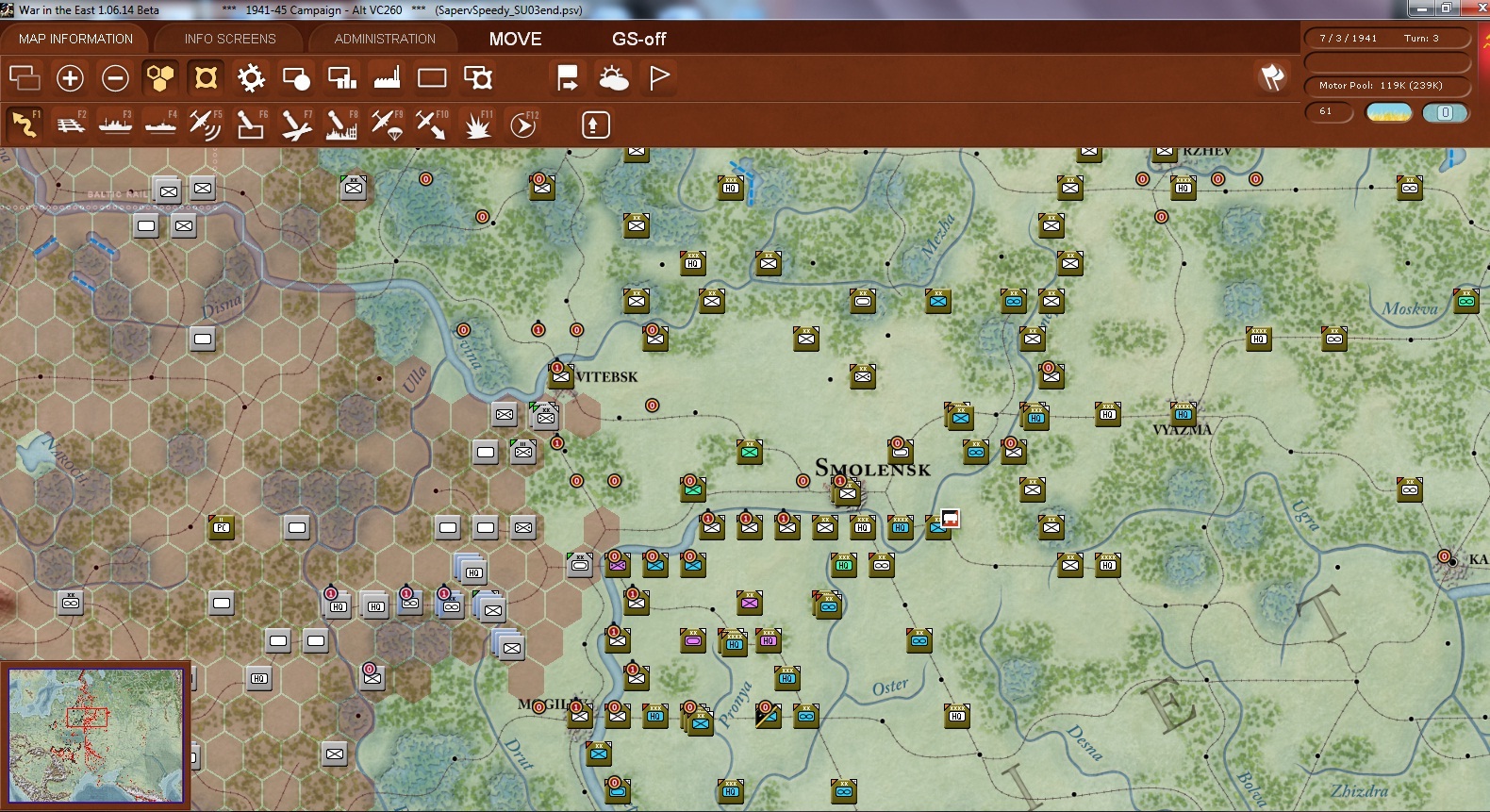The height and width of the screenshot is (812, 1490).
Task: Click the RZHEV city label
Action: [x=1207, y=152]
